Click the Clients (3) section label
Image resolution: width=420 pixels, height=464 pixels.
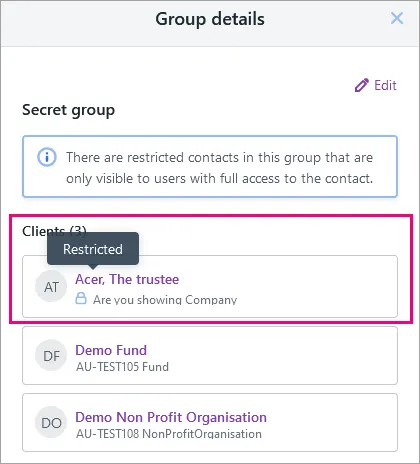click(x=54, y=231)
